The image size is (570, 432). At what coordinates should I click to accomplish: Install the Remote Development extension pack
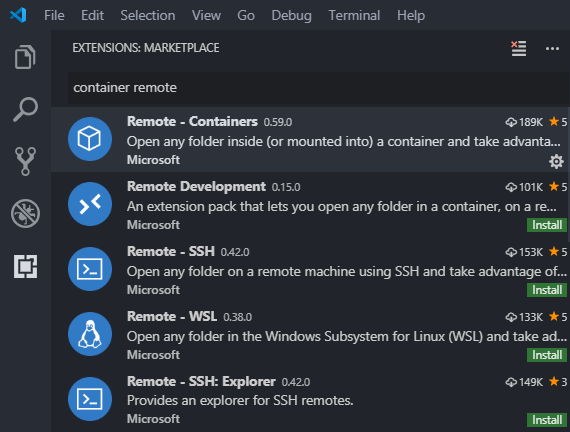pyautogui.click(x=547, y=225)
